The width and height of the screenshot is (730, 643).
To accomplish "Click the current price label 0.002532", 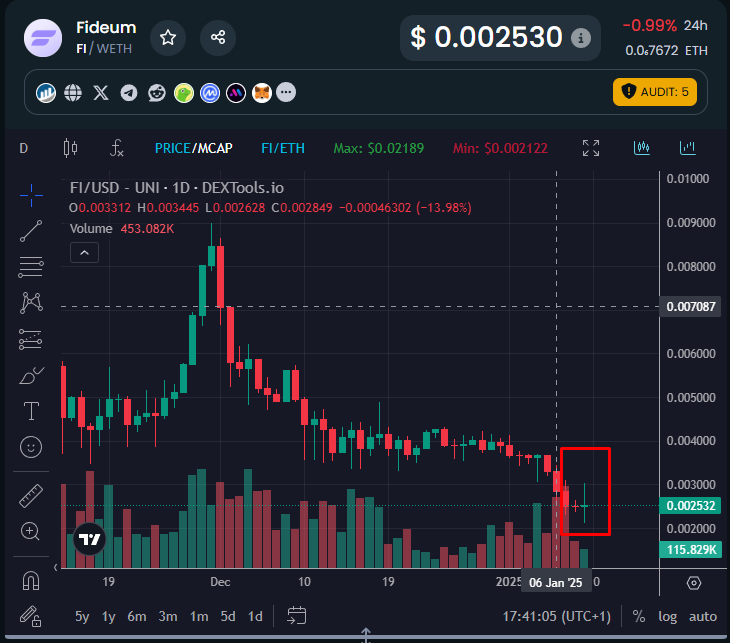I will point(690,506).
